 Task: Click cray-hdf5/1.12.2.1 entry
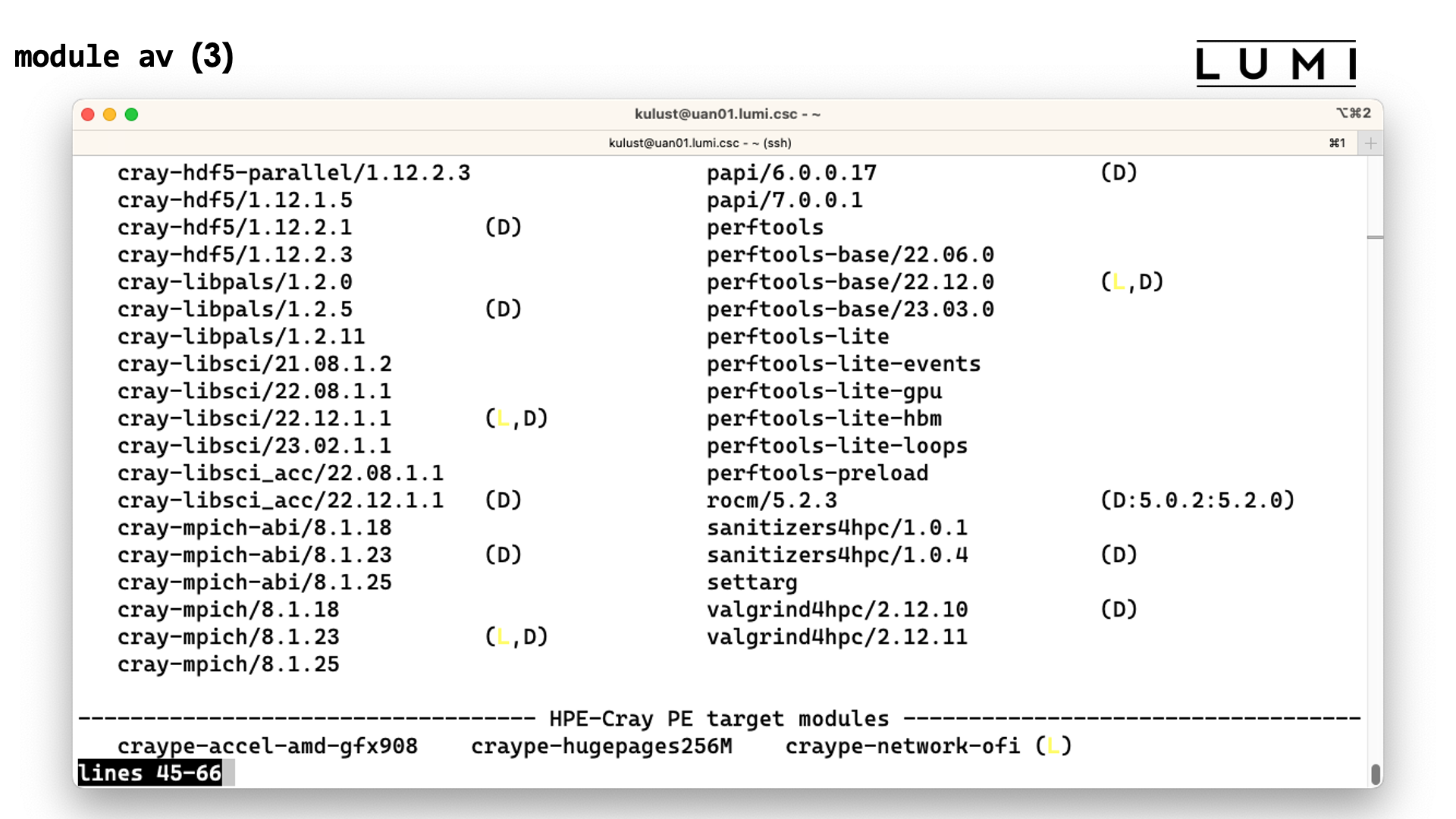click(x=235, y=227)
